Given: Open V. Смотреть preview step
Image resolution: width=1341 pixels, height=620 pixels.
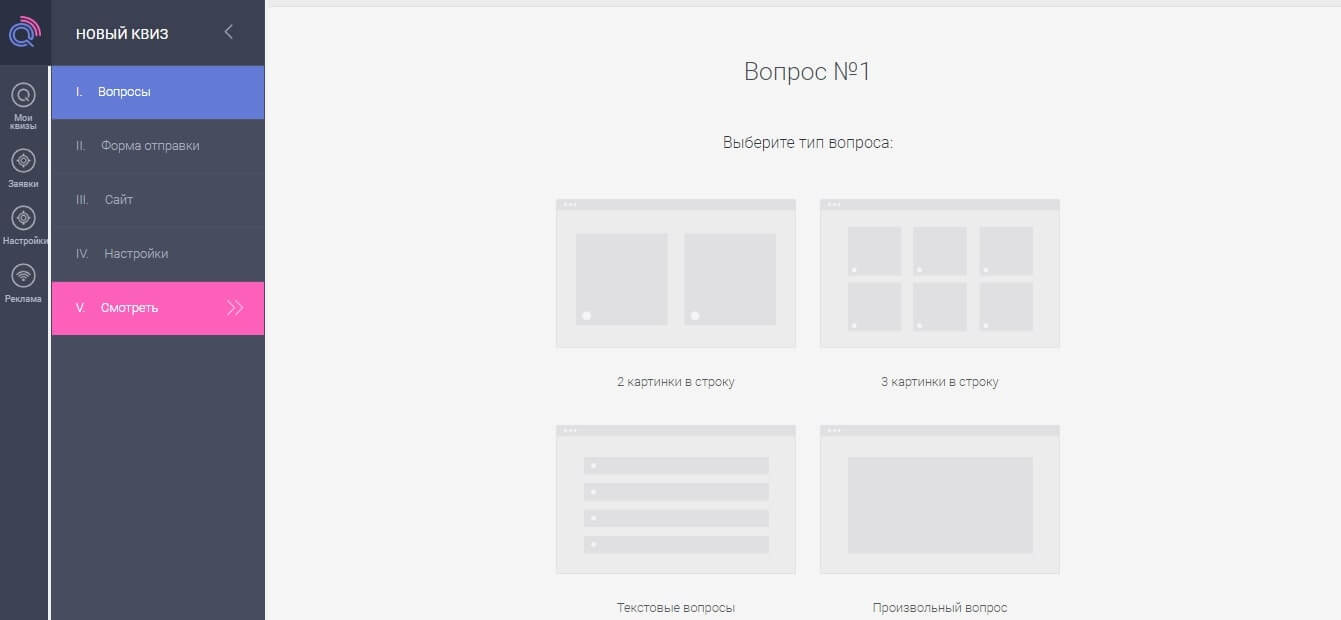Looking at the screenshot, I should 158,308.
